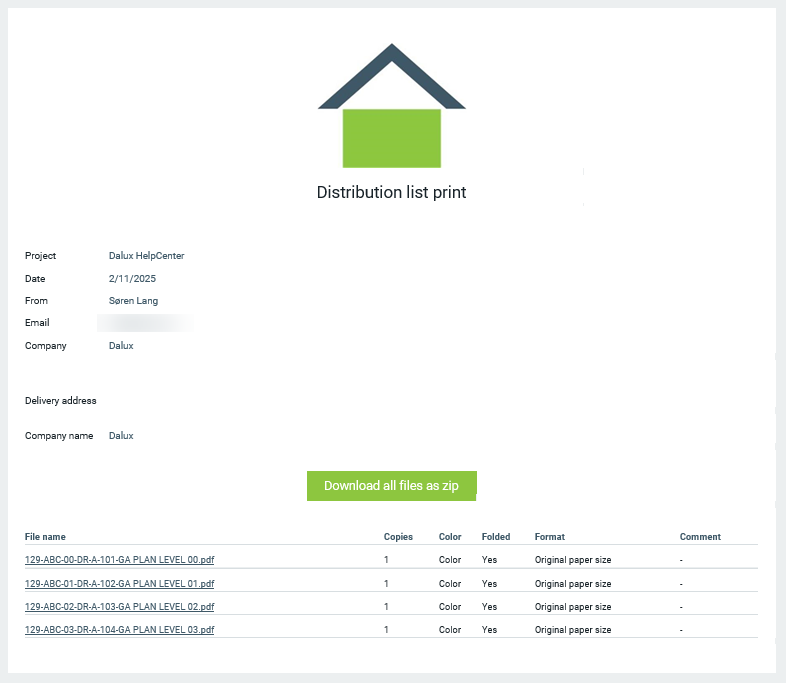The height and width of the screenshot is (683, 786).
Task: Click the sender name Søren Lang
Action: click(133, 301)
